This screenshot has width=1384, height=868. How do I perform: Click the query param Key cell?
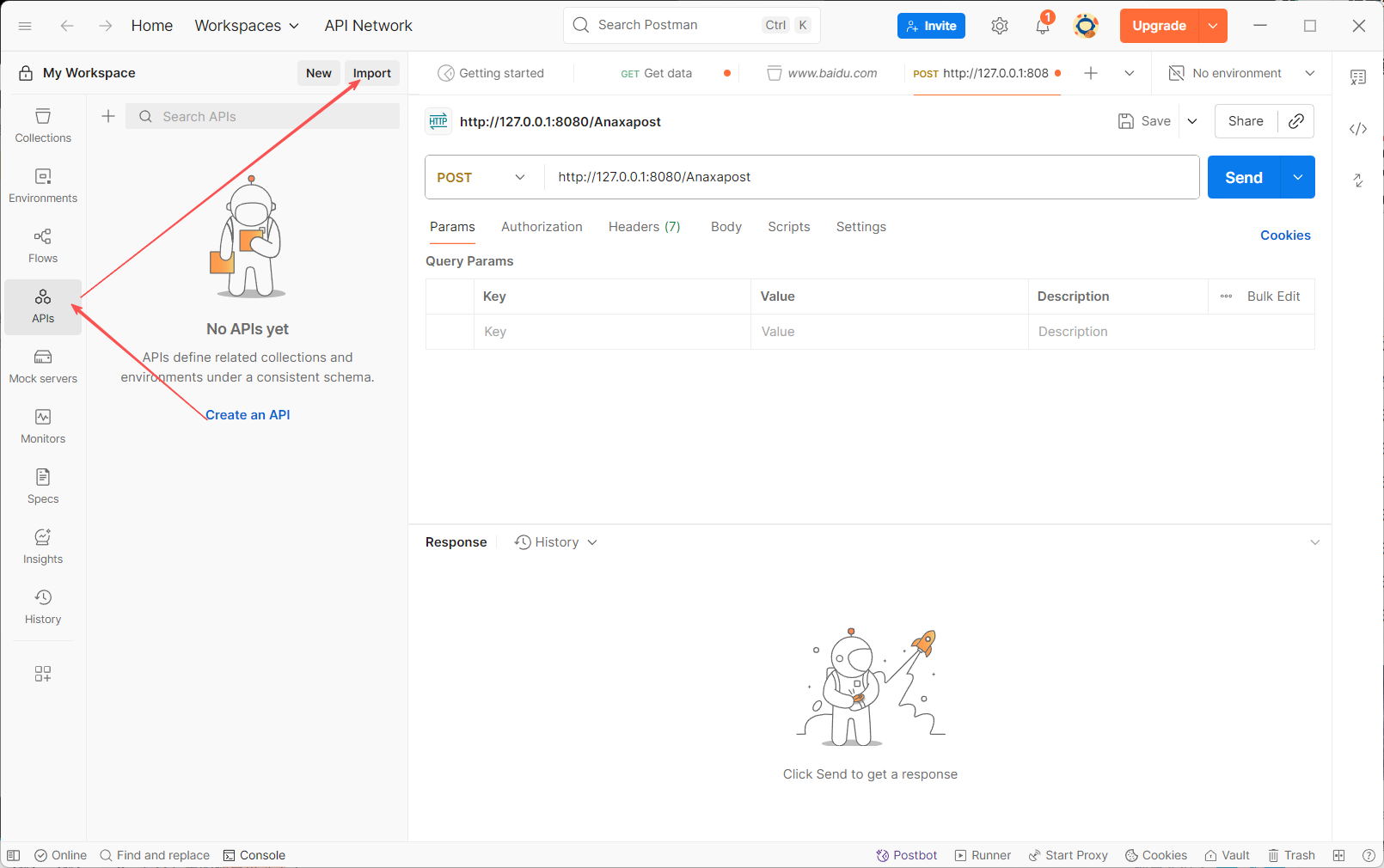coord(612,332)
